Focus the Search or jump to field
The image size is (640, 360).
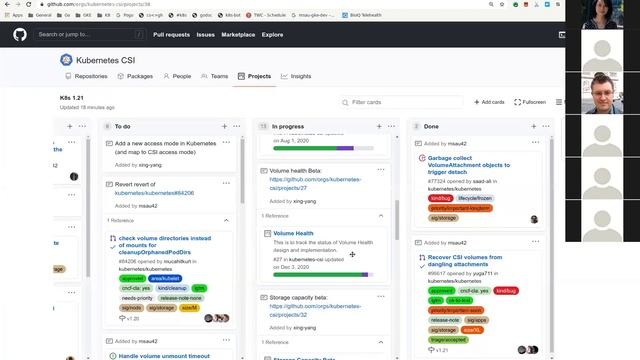click(x=89, y=35)
